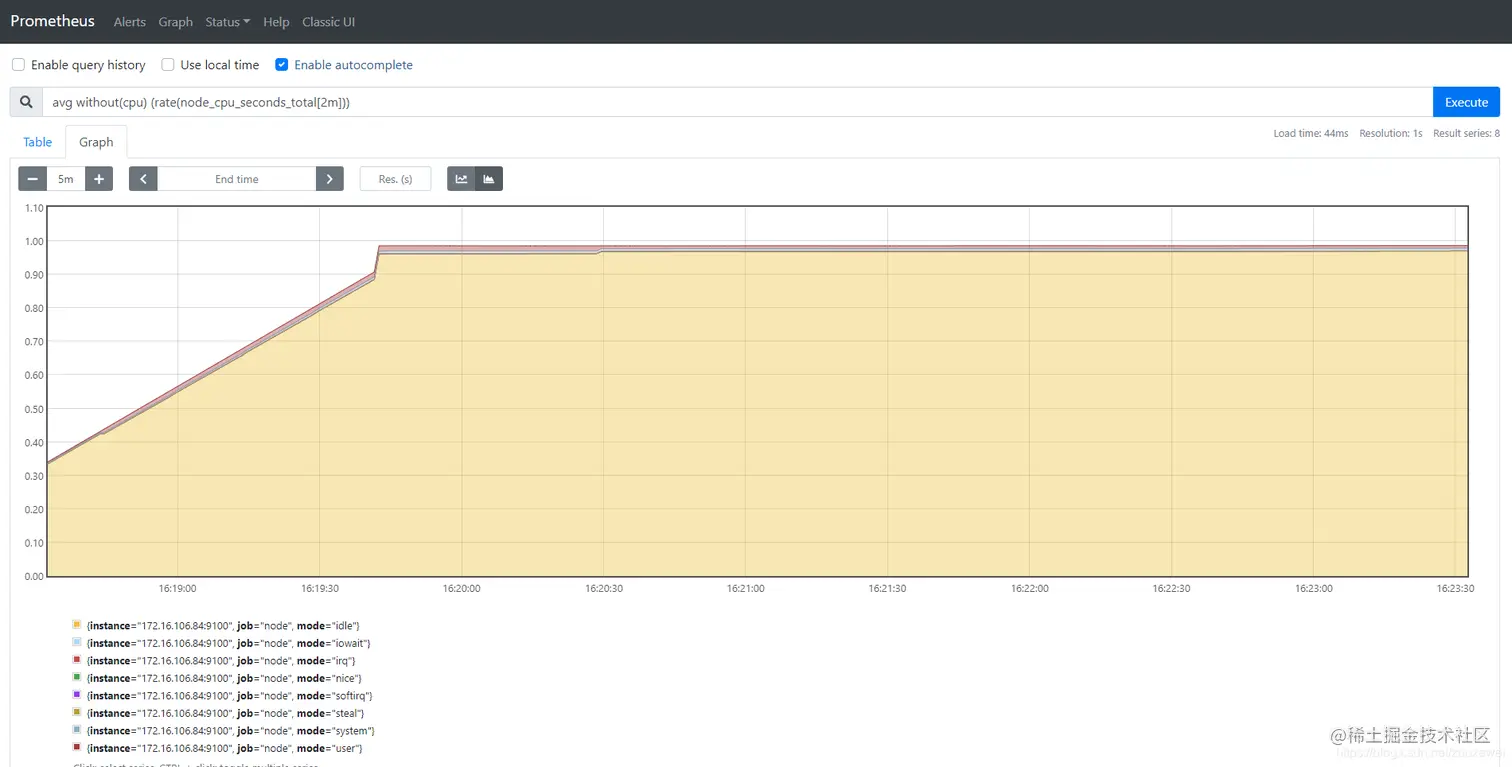Open the Status dropdown menu

[227, 22]
